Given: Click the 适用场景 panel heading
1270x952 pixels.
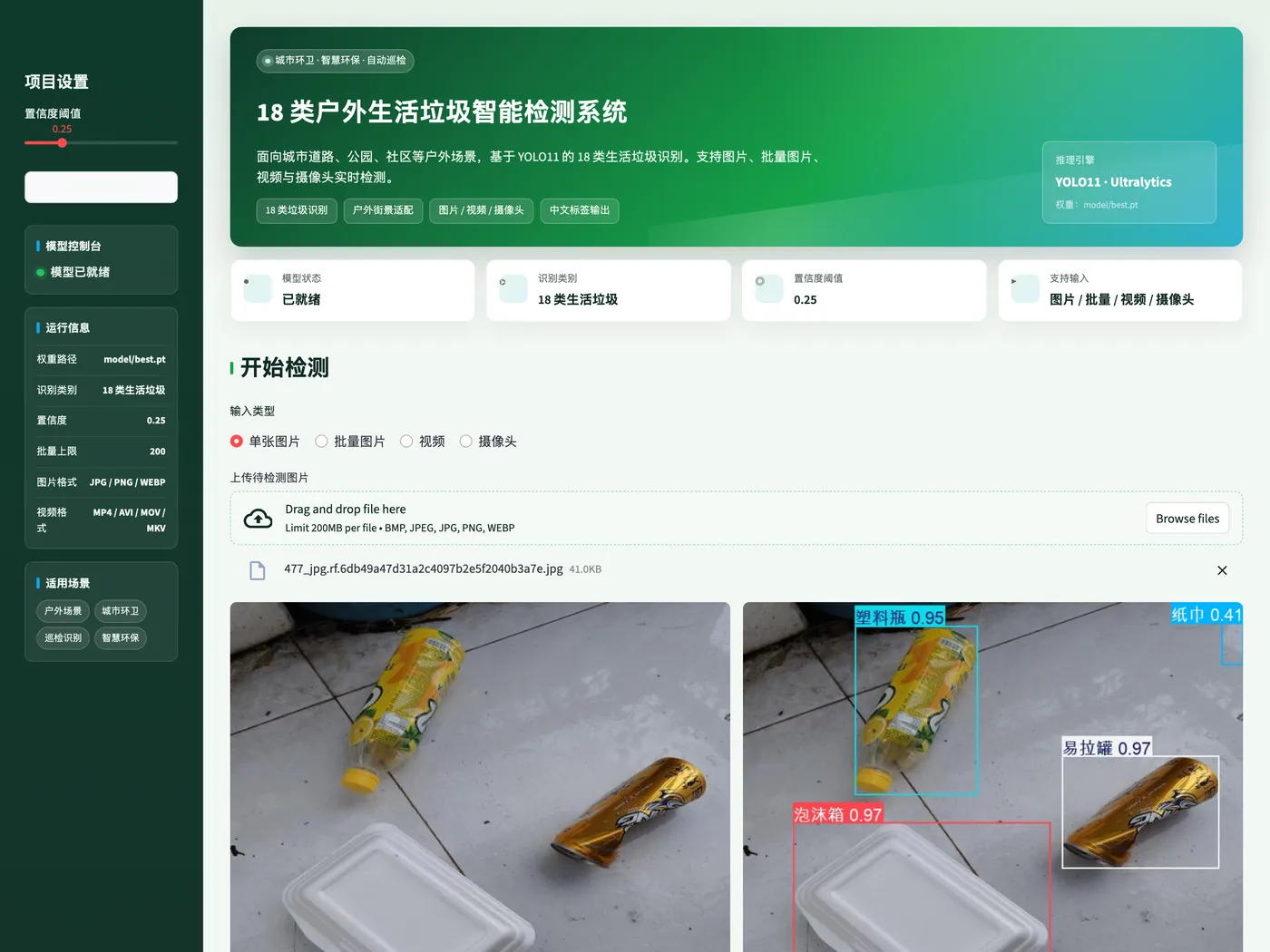Looking at the screenshot, I should pyautogui.click(x=68, y=584).
